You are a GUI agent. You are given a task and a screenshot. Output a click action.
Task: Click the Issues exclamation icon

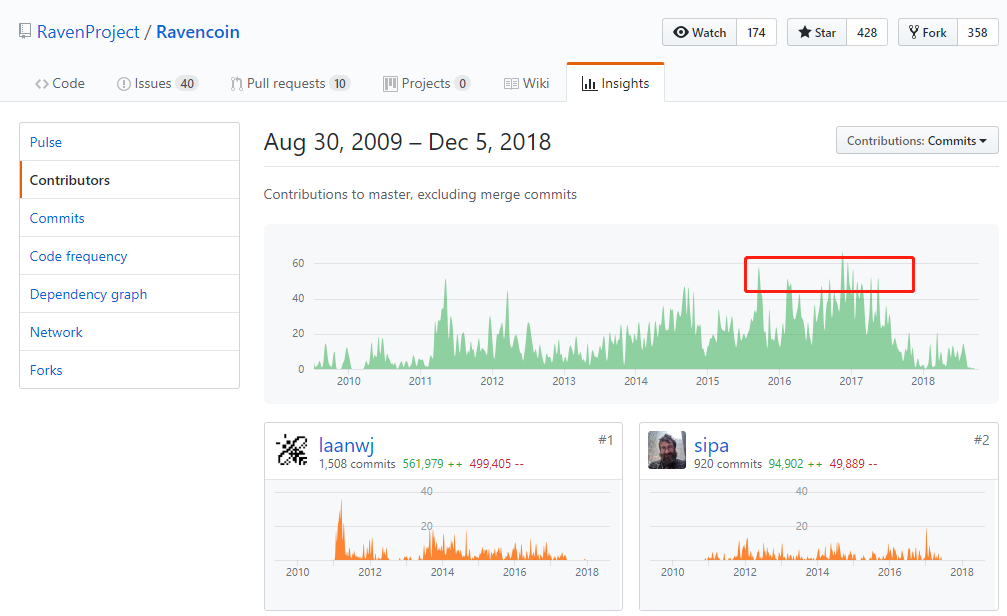123,84
